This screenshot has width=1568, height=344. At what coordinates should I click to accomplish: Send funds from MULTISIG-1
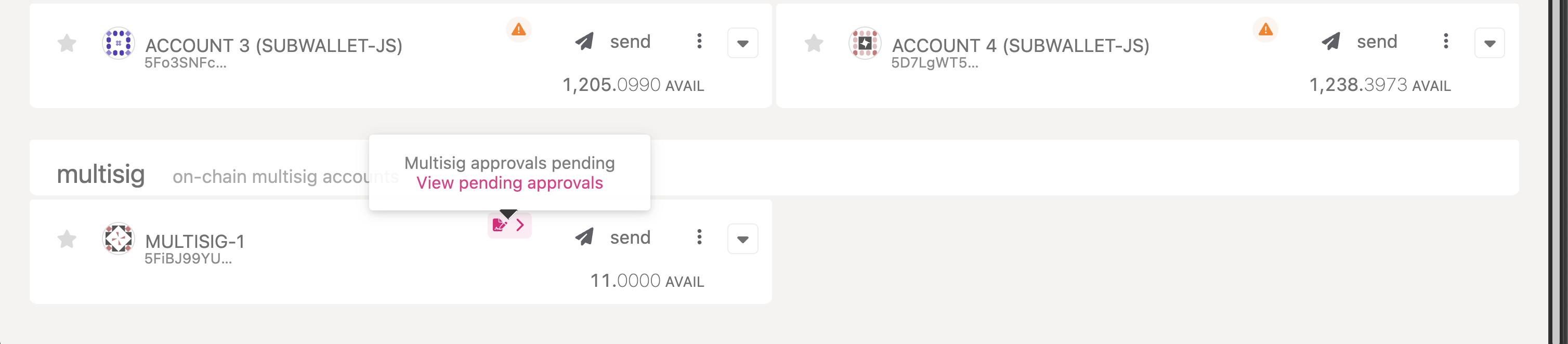tap(613, 237)
